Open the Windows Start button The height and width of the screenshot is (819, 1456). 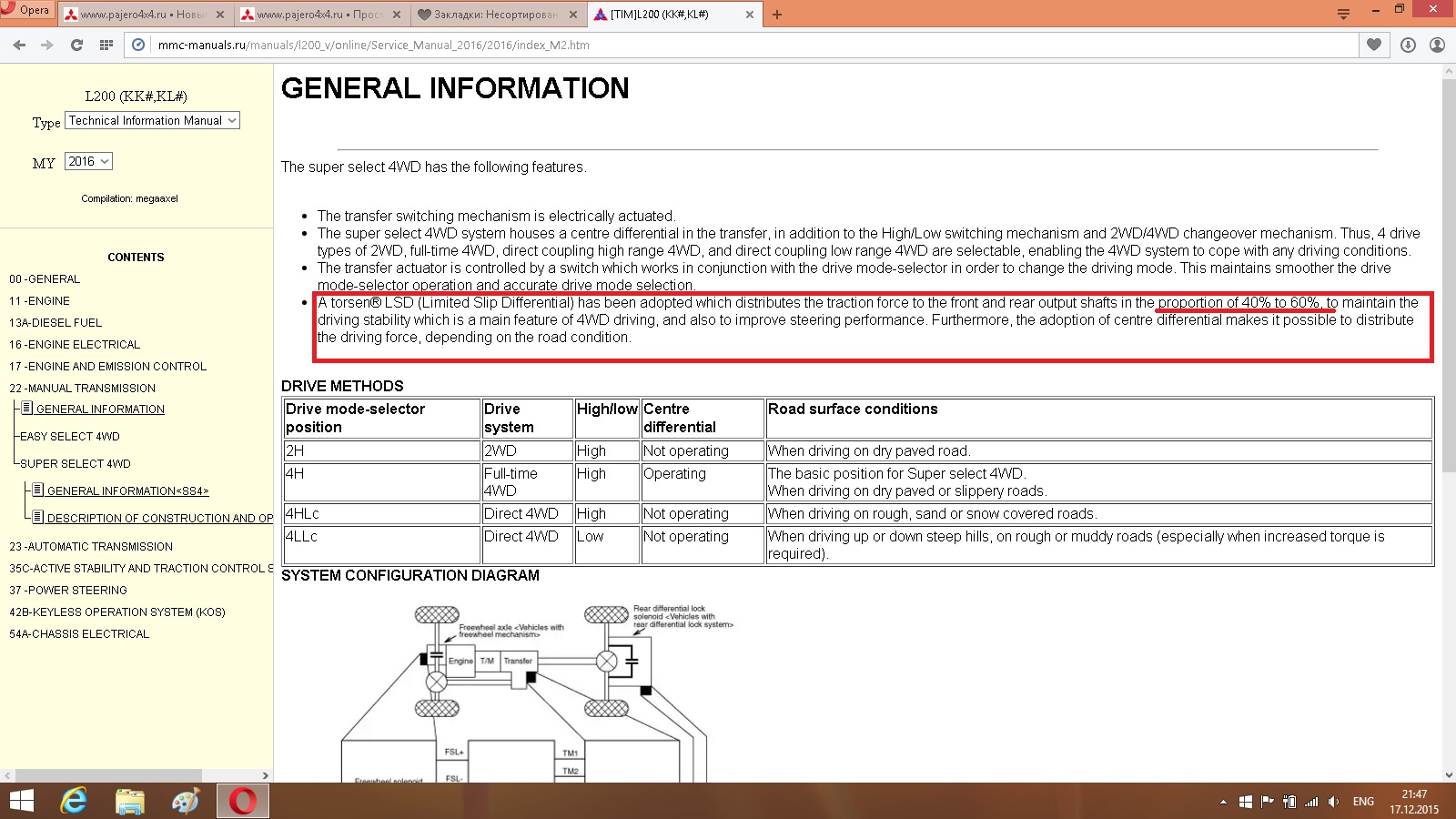[21, 801]
